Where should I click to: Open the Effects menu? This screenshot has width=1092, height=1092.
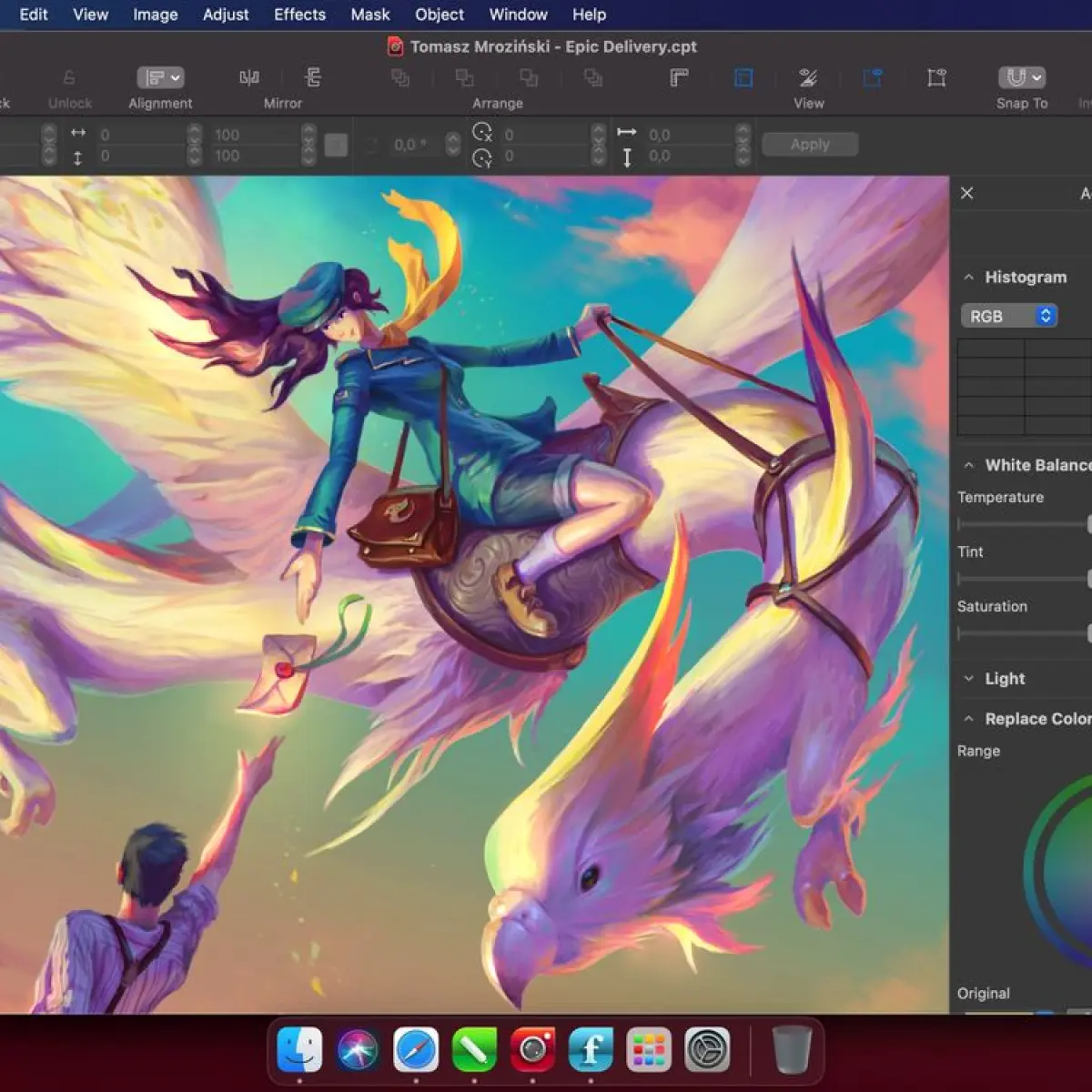[x=299, y=15]
